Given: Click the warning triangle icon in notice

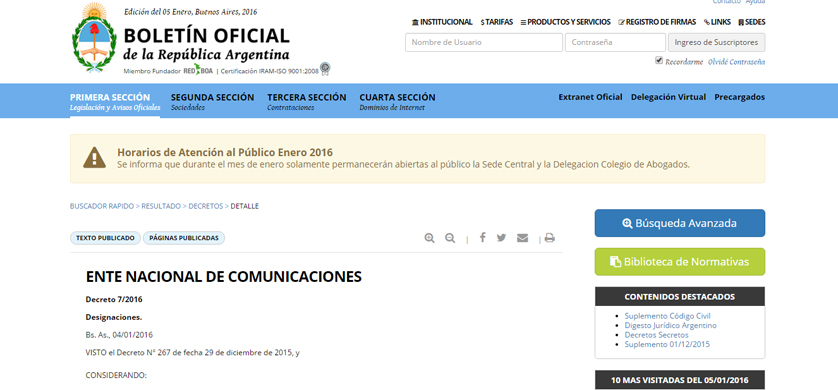Looking at the screenshot, I should tap(95, 158).
